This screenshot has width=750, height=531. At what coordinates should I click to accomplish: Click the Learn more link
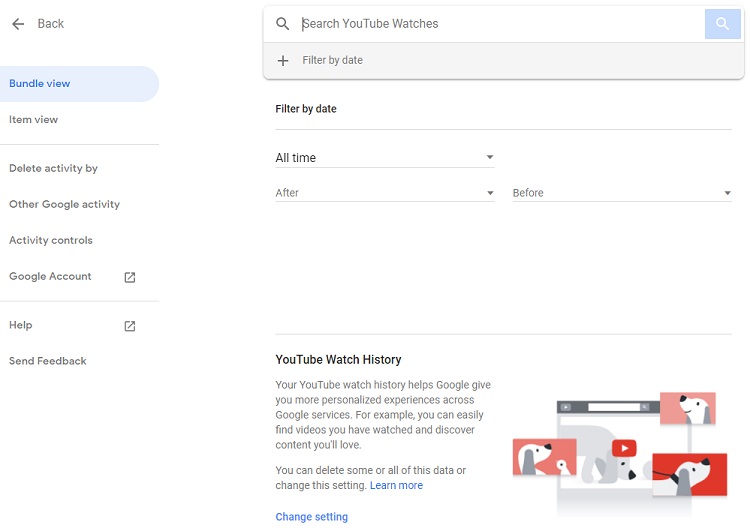coord(396,486)
